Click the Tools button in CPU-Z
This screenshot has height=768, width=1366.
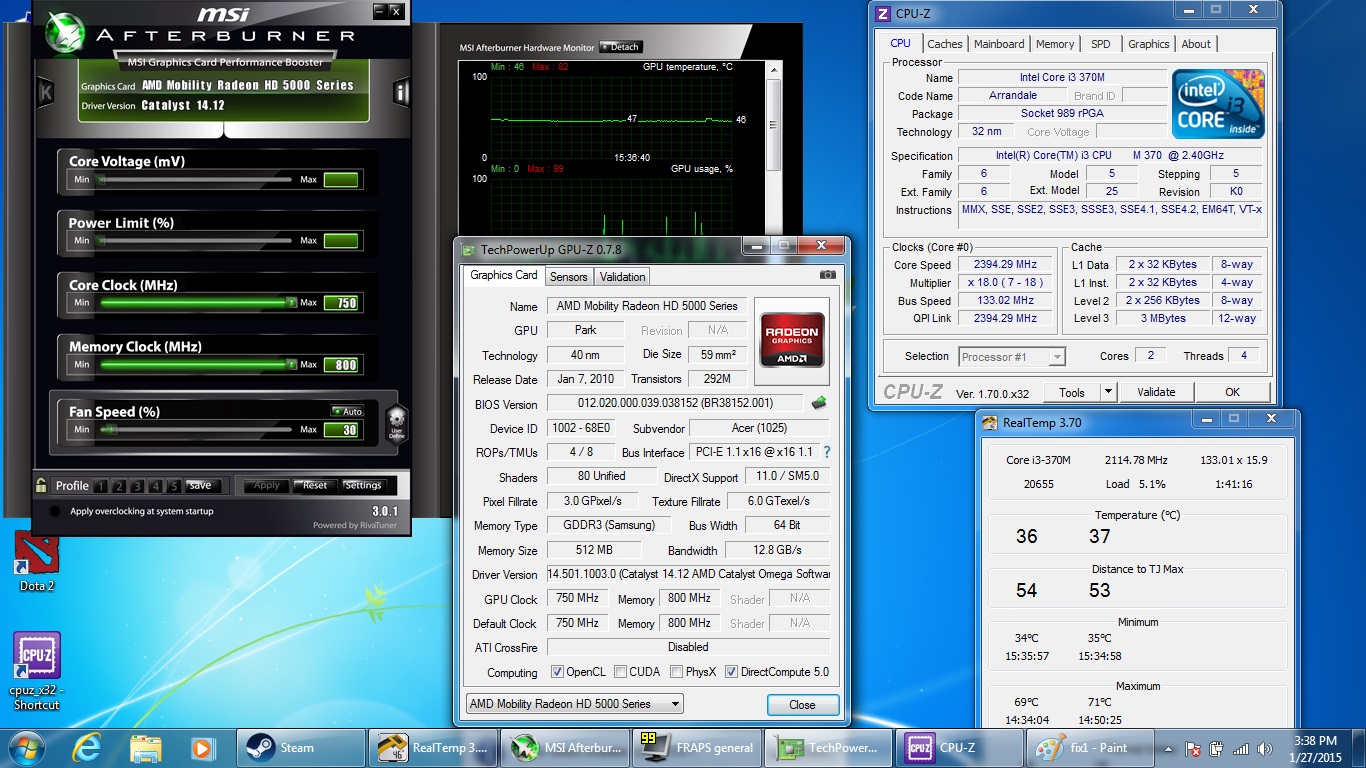[x=1072, y=392]
